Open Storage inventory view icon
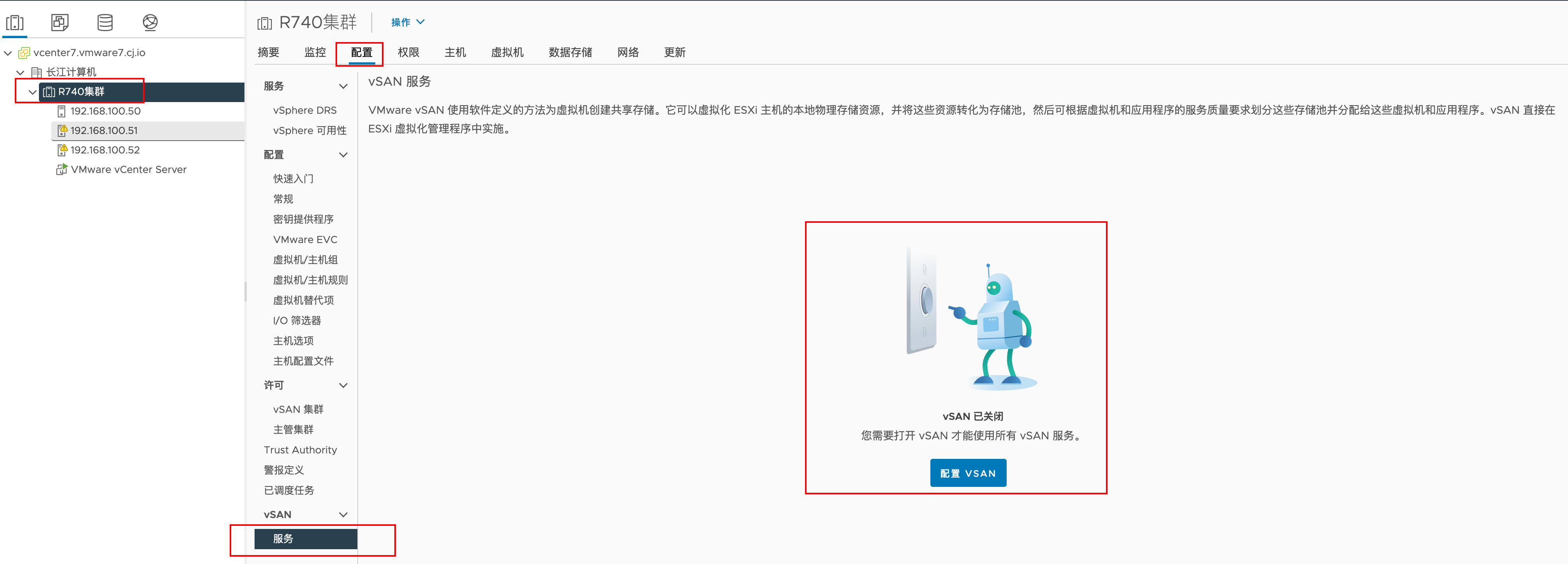Image resolution: width=1568 pixels, height=564 pixels. 105,23
